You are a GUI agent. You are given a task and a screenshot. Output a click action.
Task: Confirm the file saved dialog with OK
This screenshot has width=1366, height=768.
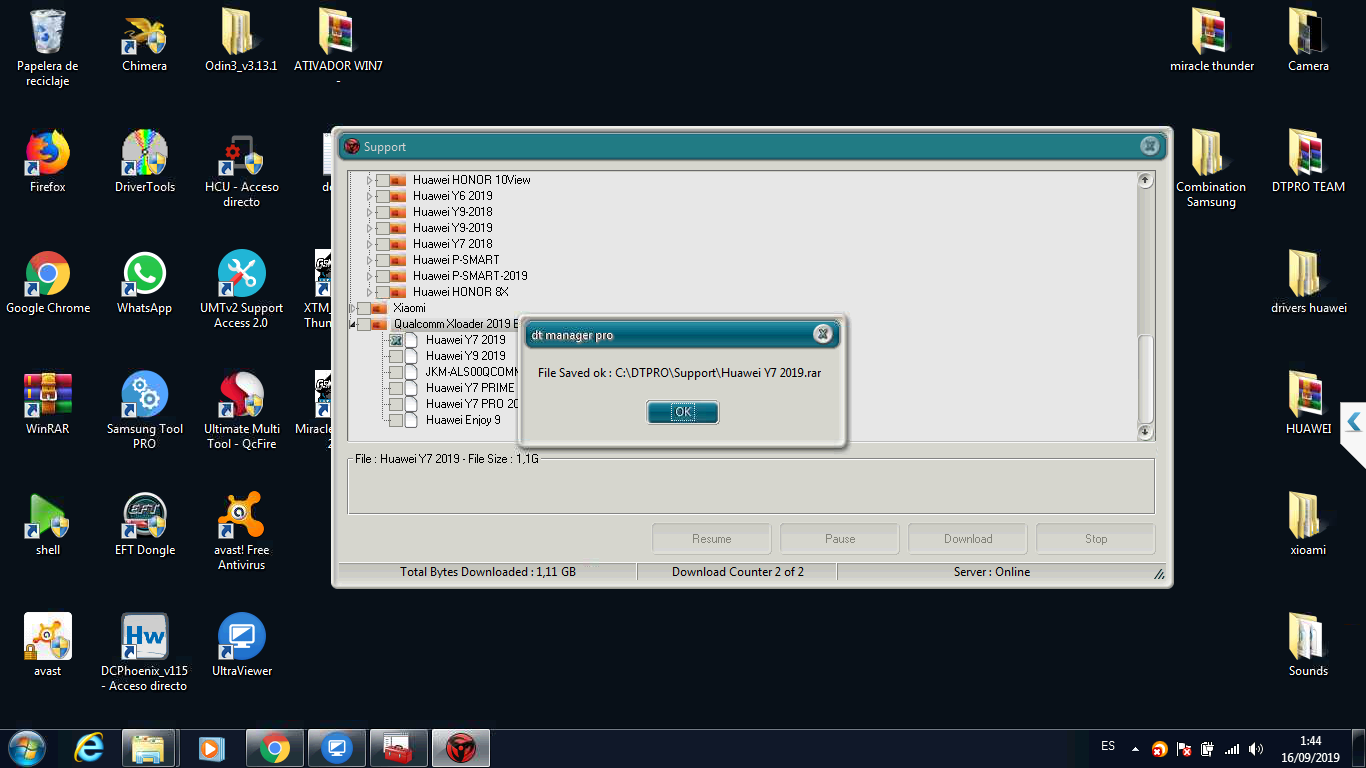click(x=683, y=412)
